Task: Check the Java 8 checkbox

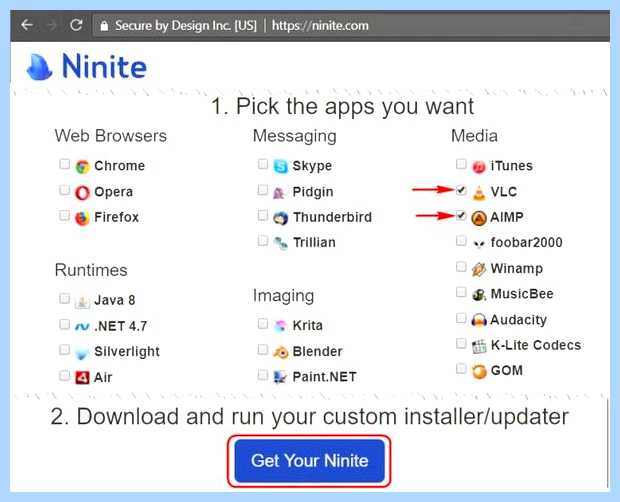Action: 64,298
